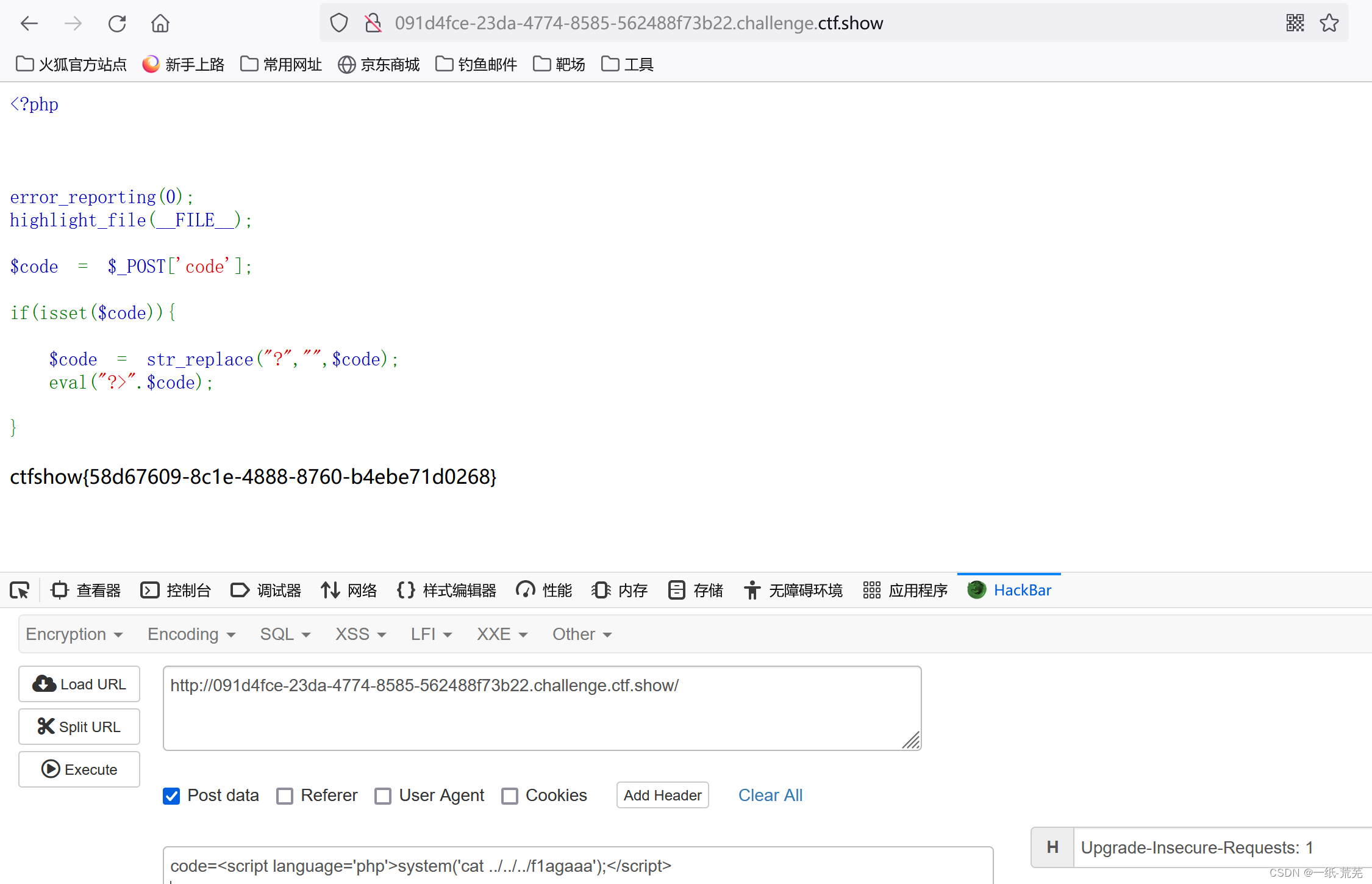Select the HackBar devtools tab
Image resolution: width=1372 pixels, height=884 pixels.
(1009, 591)
